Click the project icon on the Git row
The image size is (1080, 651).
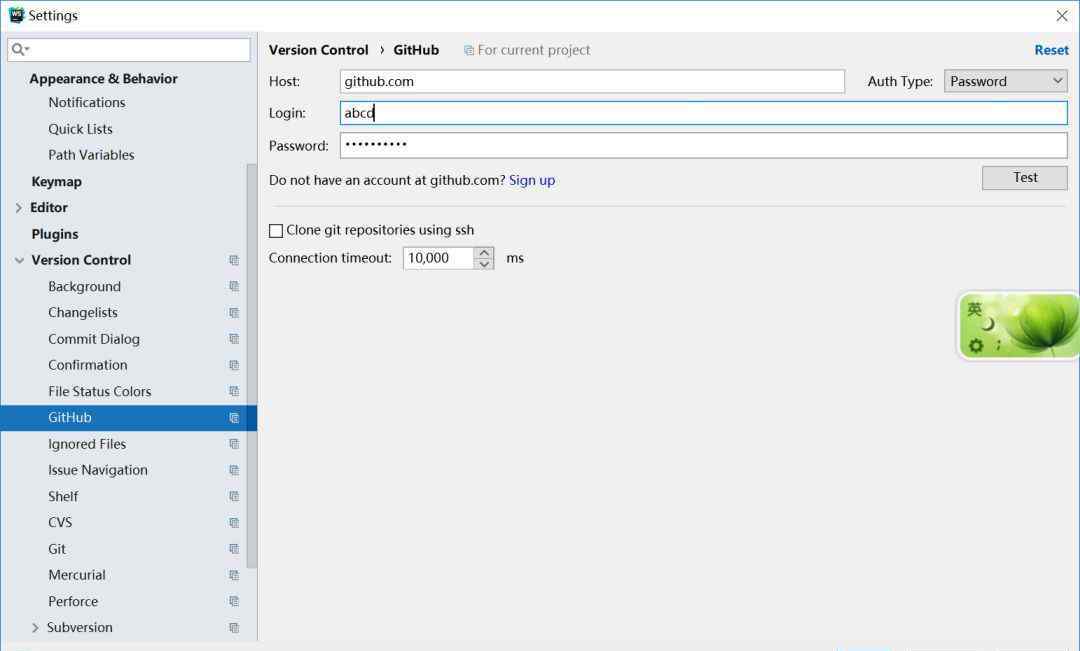click(x=234, y=549)
